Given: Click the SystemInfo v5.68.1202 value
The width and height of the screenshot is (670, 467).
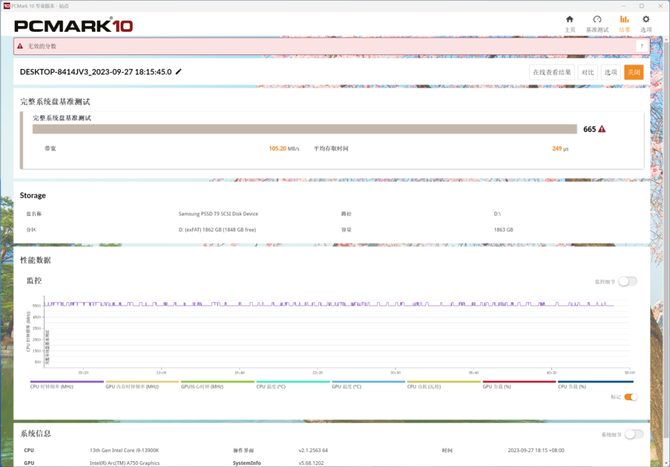Looking at the screenshot, I should click(x=311, y=463).
